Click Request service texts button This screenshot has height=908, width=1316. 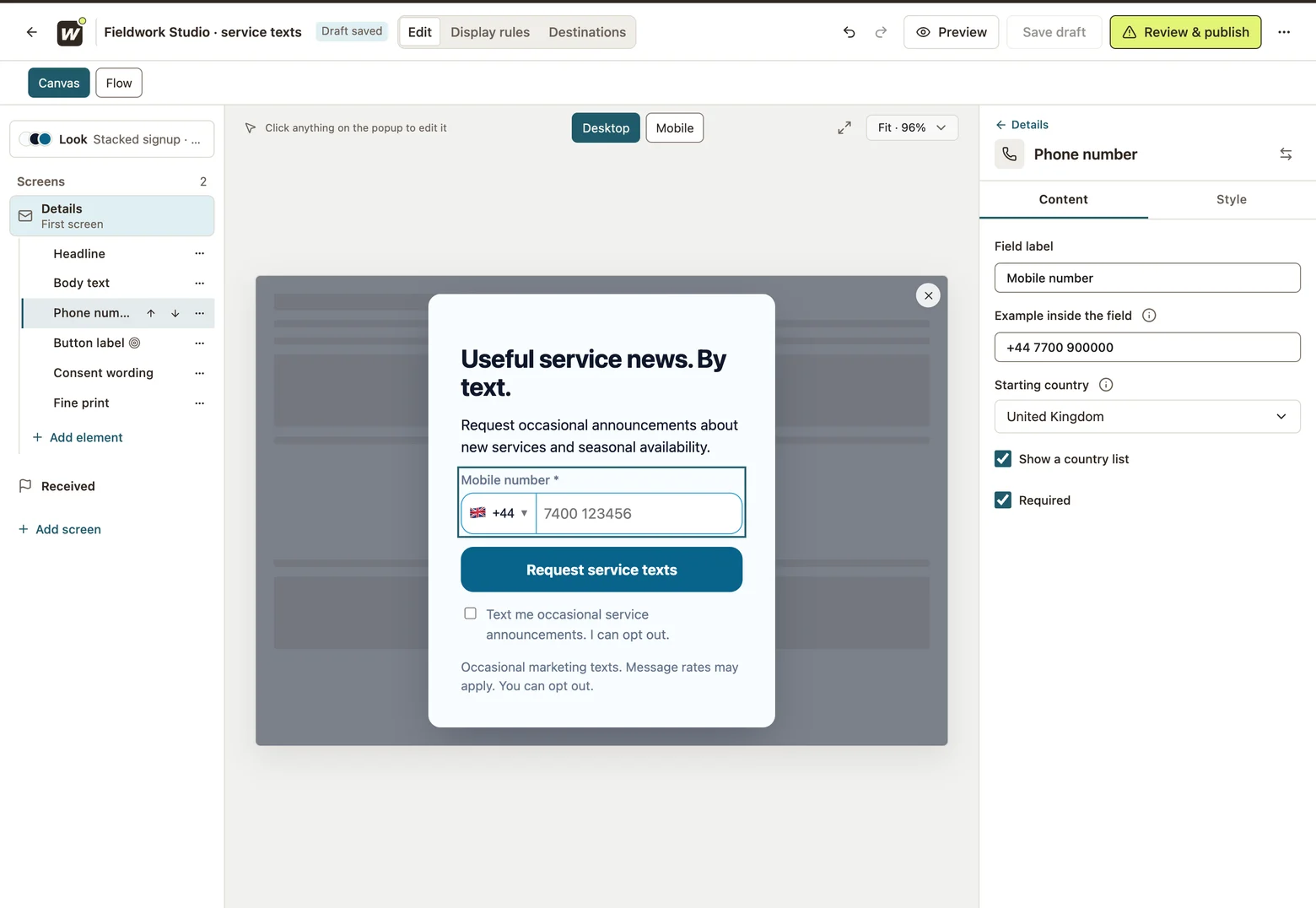(x=601, y=570)
